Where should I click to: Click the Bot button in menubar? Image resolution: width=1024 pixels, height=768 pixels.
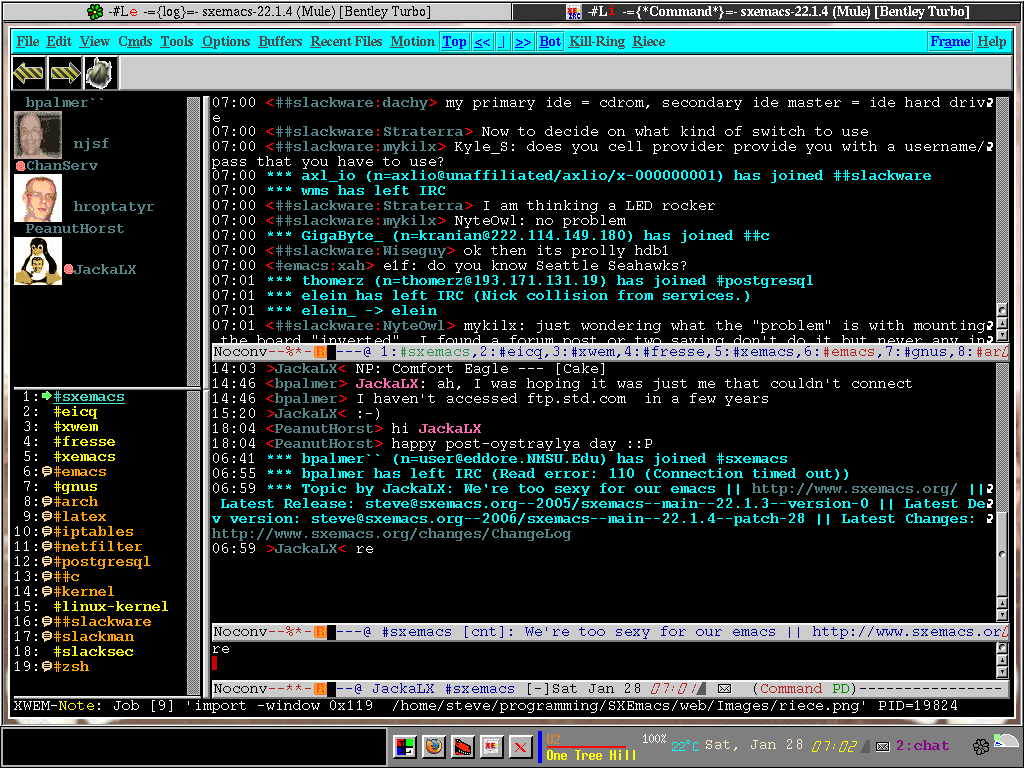coord(550,42)
